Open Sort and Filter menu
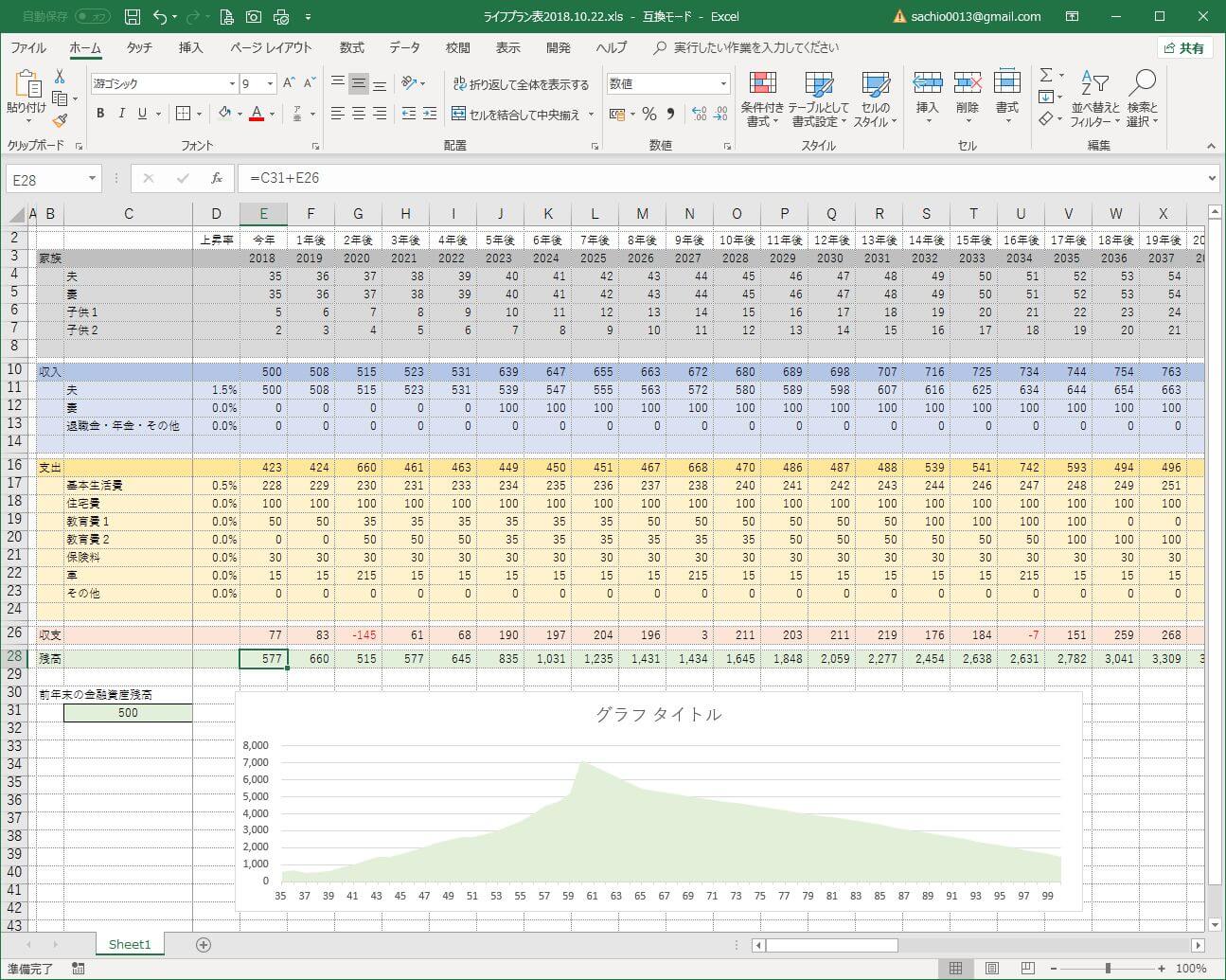The width and height of the screenshot is (1226, 980). pyautogui.click(x=1095, y=99)
